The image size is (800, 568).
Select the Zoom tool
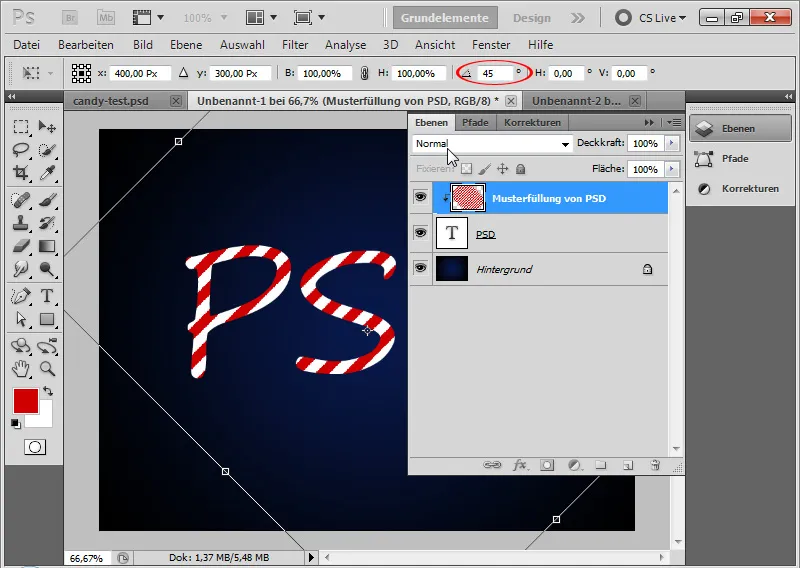47,368
